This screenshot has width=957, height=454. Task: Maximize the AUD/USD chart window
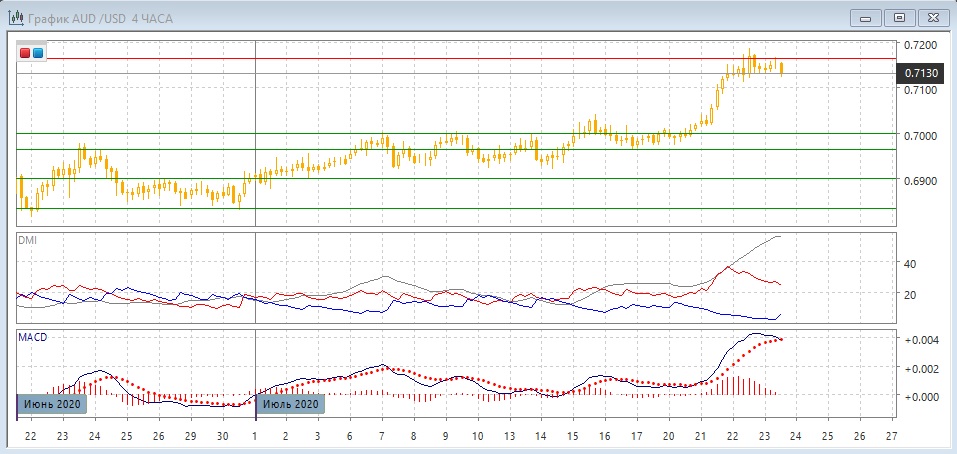click(899, 17)
